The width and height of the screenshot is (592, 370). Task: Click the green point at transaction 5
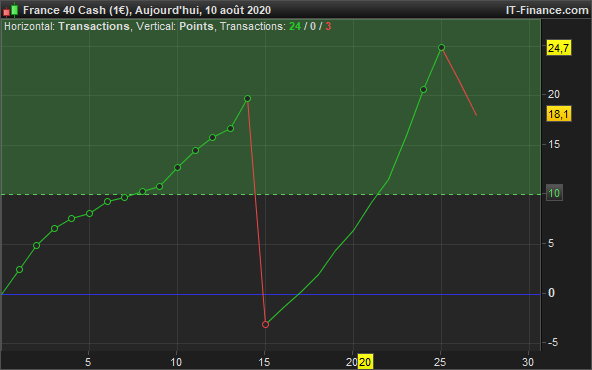(x=89, y=213)
